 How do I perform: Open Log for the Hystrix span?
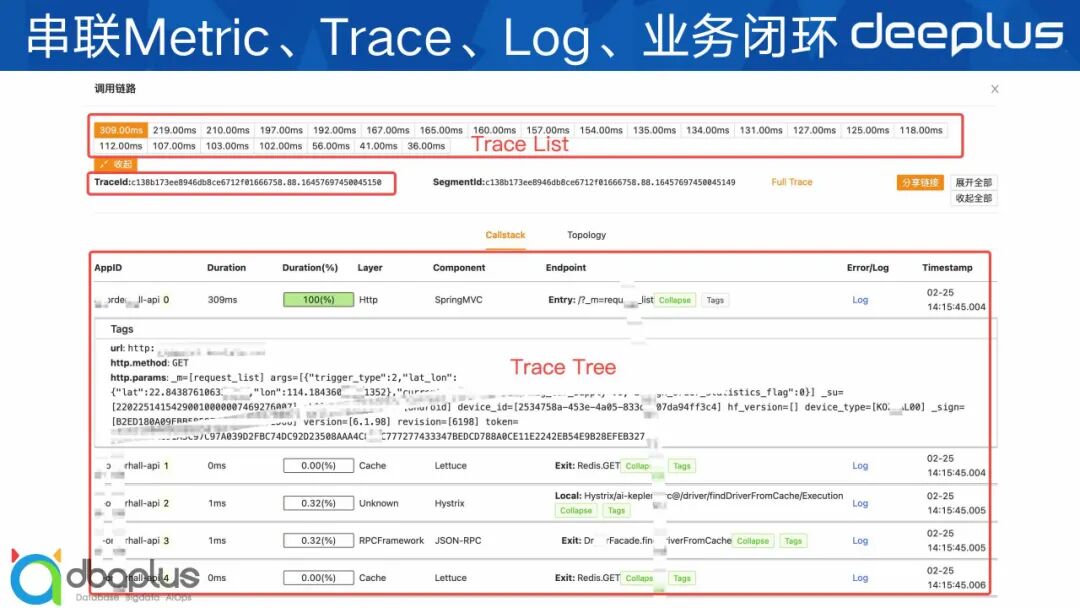pyautogui.click(x=860, y=503)
